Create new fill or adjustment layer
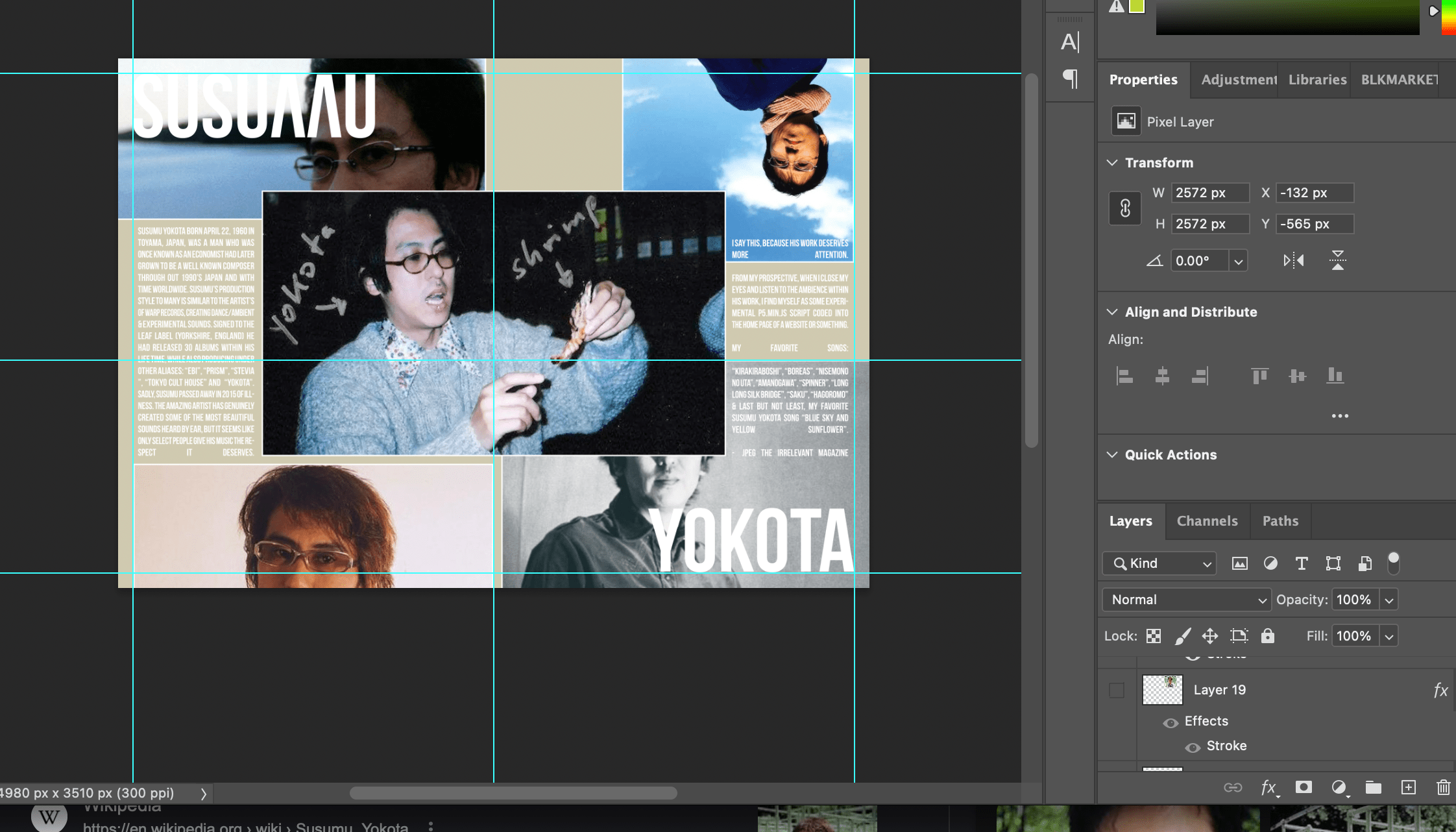1456x832 pixels. coord(1339,788)
